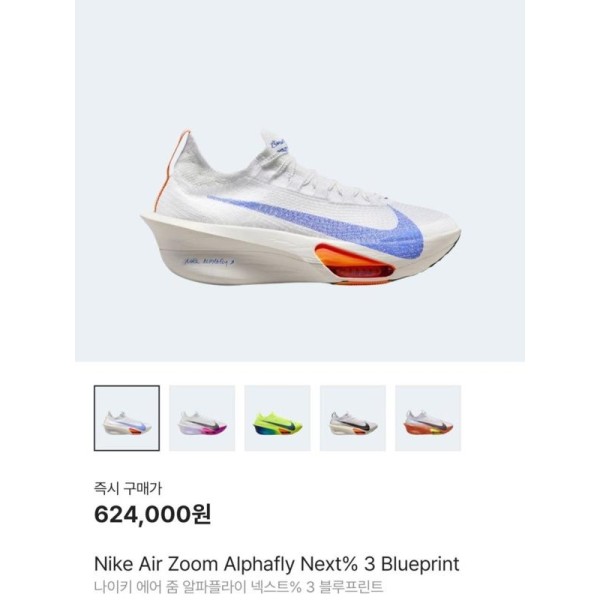This screenshot has height=600, width=600.
Task: Pick the white and black swoosh thumbnail
Action: pos(353,418)
